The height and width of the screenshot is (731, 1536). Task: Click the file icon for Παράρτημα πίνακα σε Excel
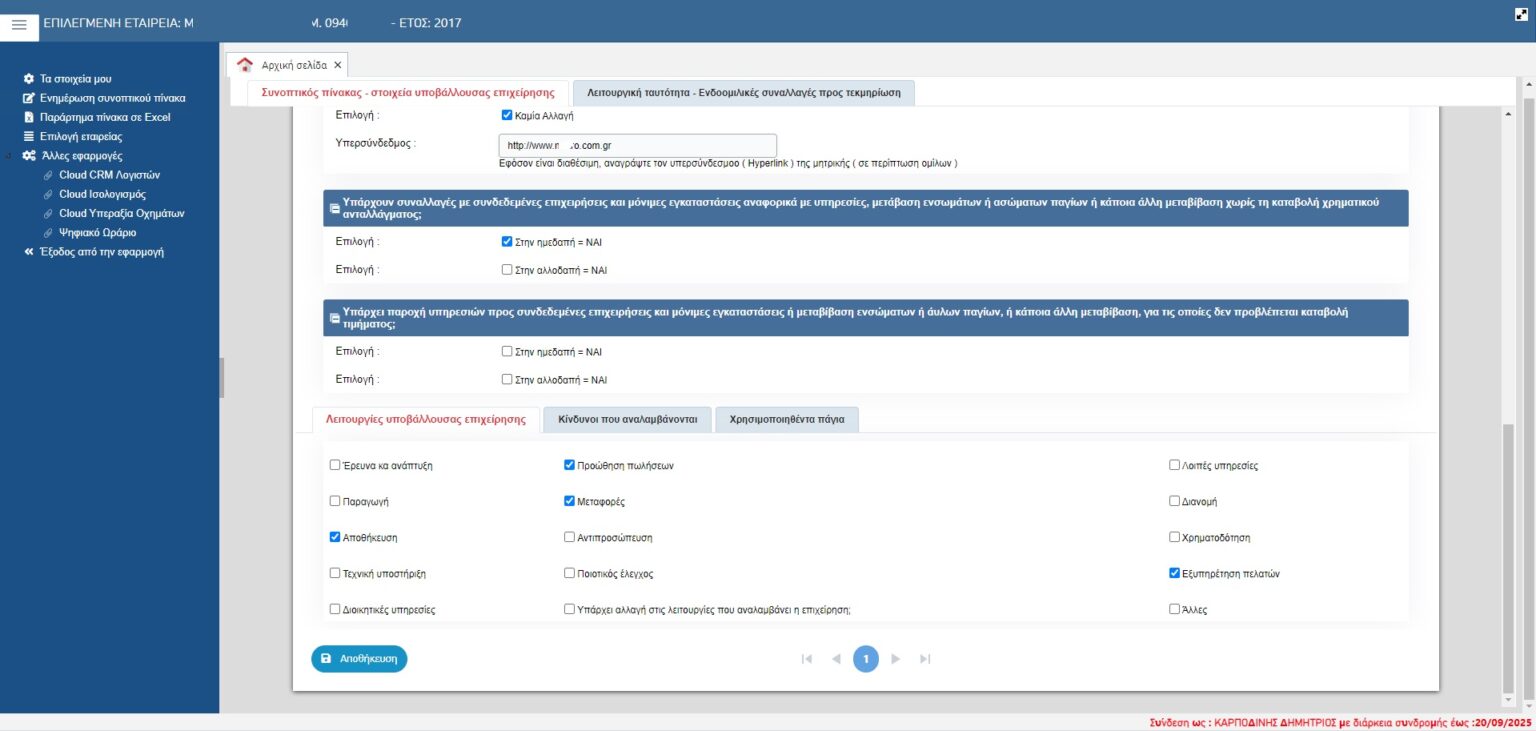tap(29, 117)
